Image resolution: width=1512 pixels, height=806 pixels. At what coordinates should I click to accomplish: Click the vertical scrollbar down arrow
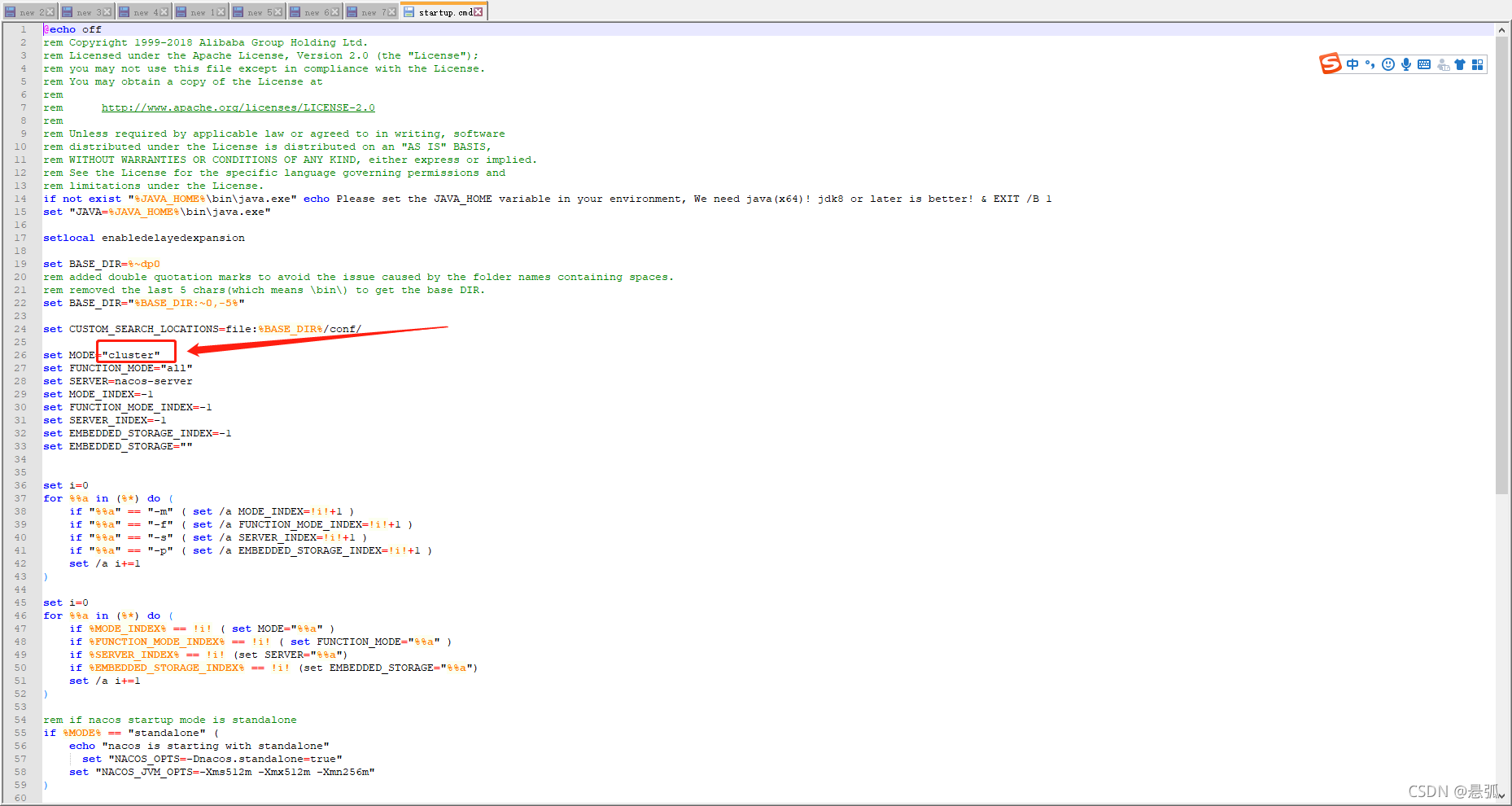[1502, 797]
